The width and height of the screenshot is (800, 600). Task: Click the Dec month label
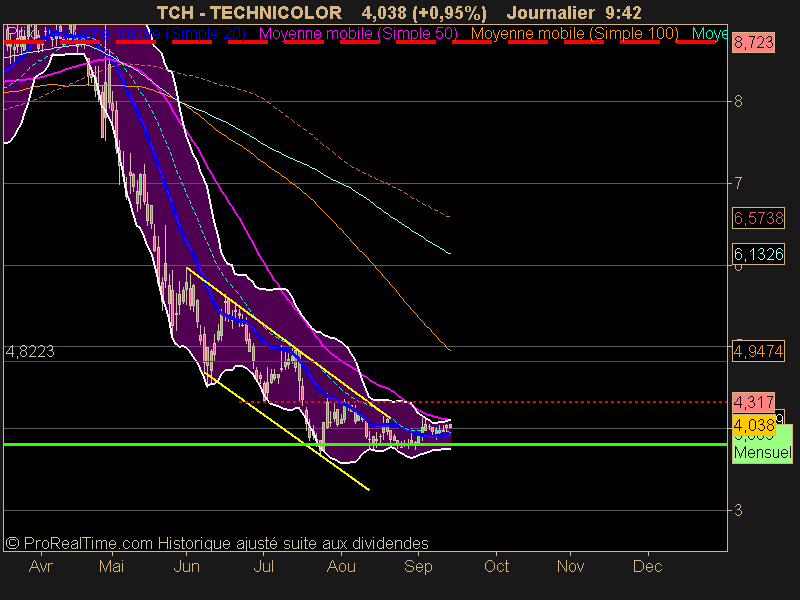(648, 566)
